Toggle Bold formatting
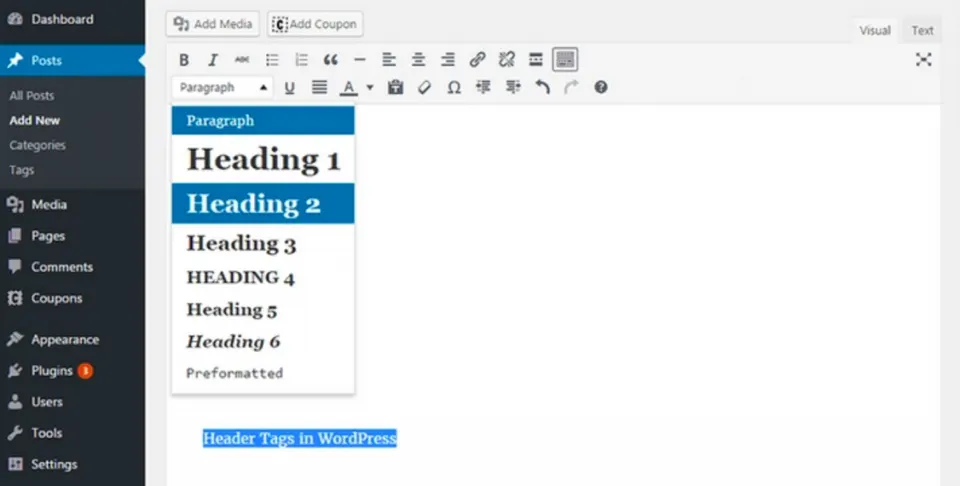This screenshot has width=960, height=486. [x=184, y=60]
